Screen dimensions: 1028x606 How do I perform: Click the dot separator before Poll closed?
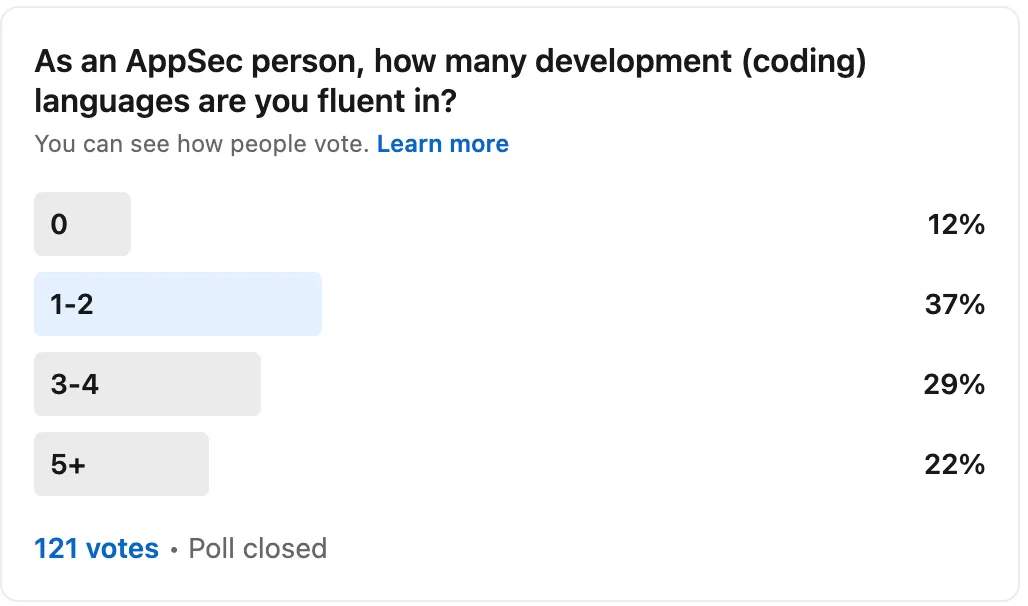point(174,550)
